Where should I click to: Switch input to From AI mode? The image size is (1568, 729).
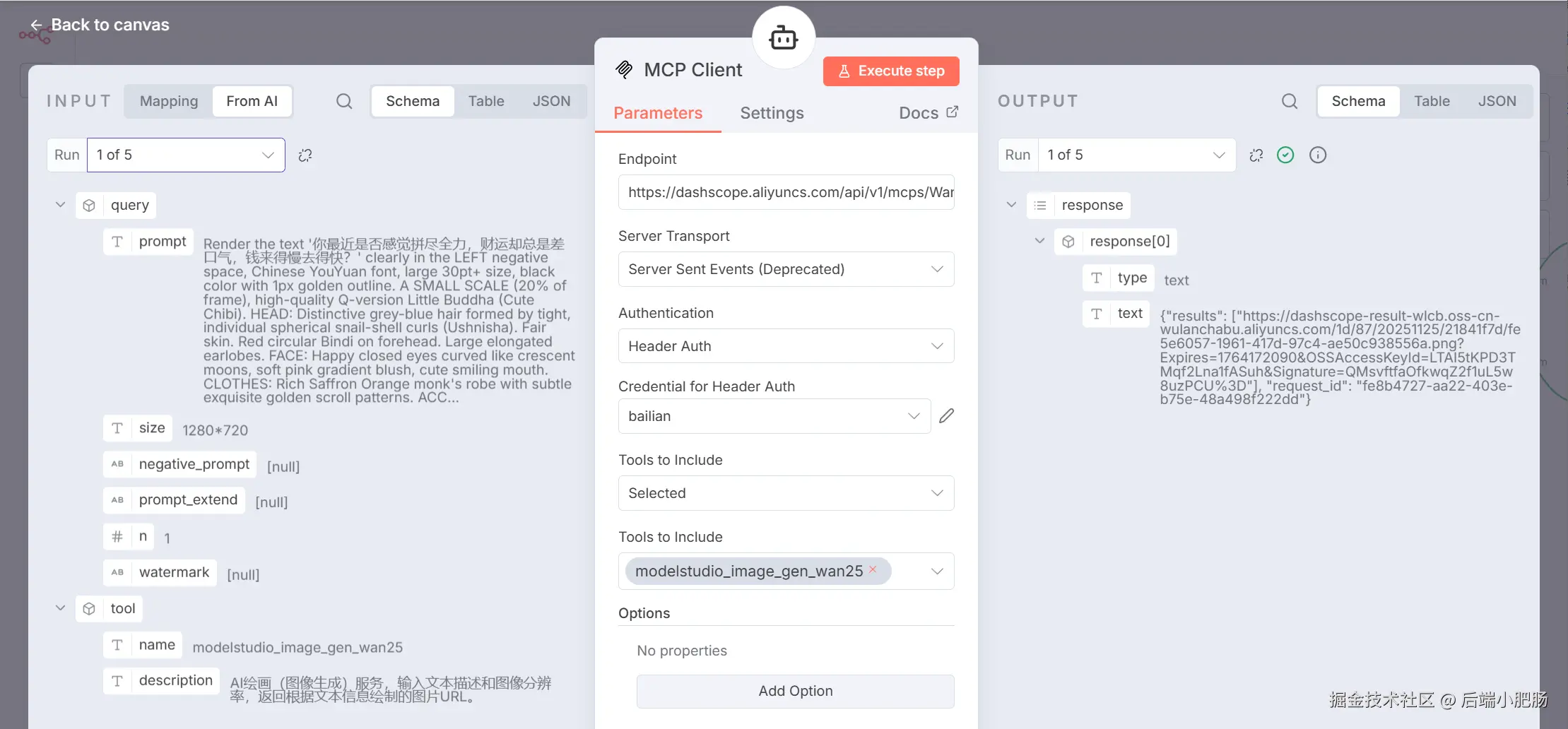[x=252, y=101]
